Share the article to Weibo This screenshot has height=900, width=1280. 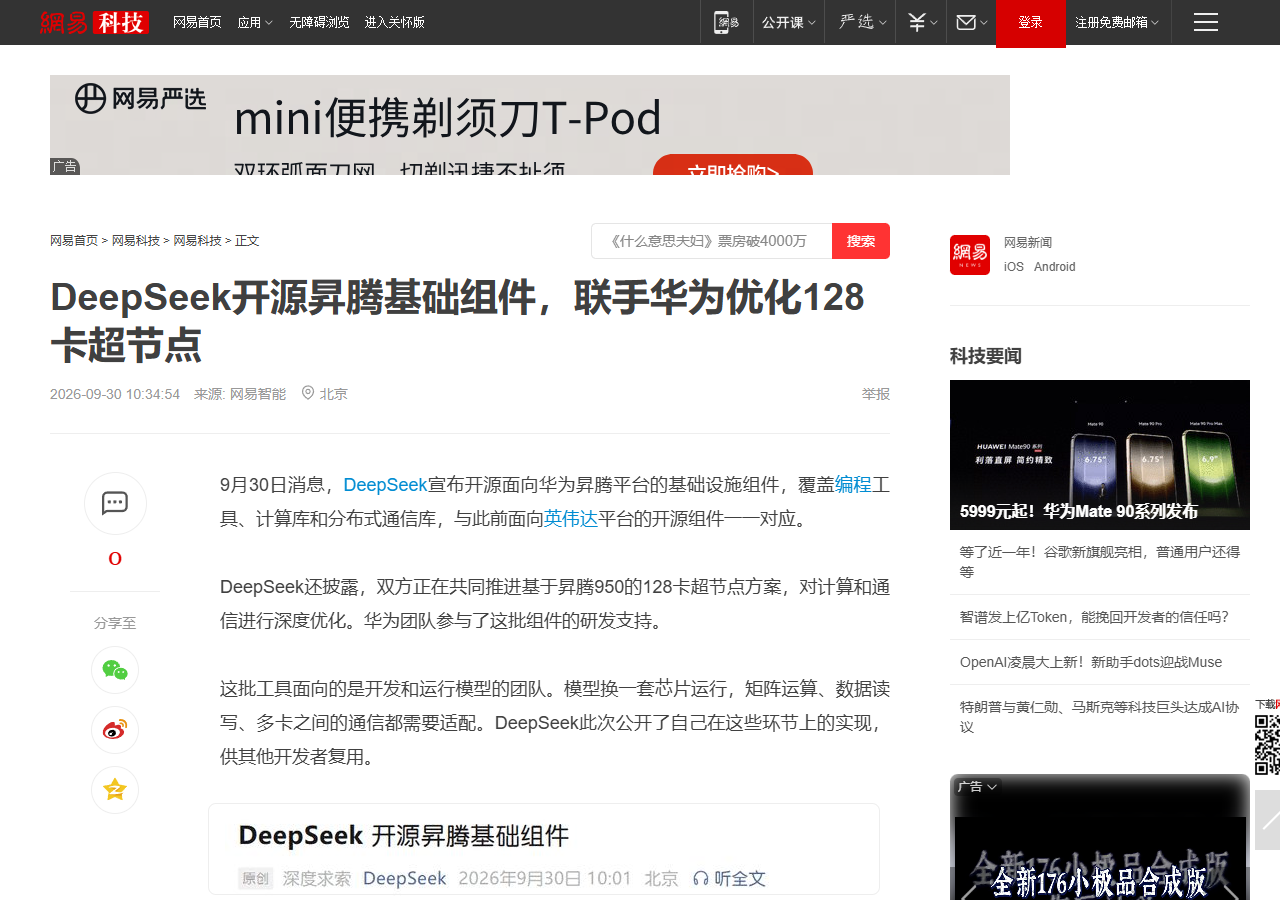[x=115, y=730]
